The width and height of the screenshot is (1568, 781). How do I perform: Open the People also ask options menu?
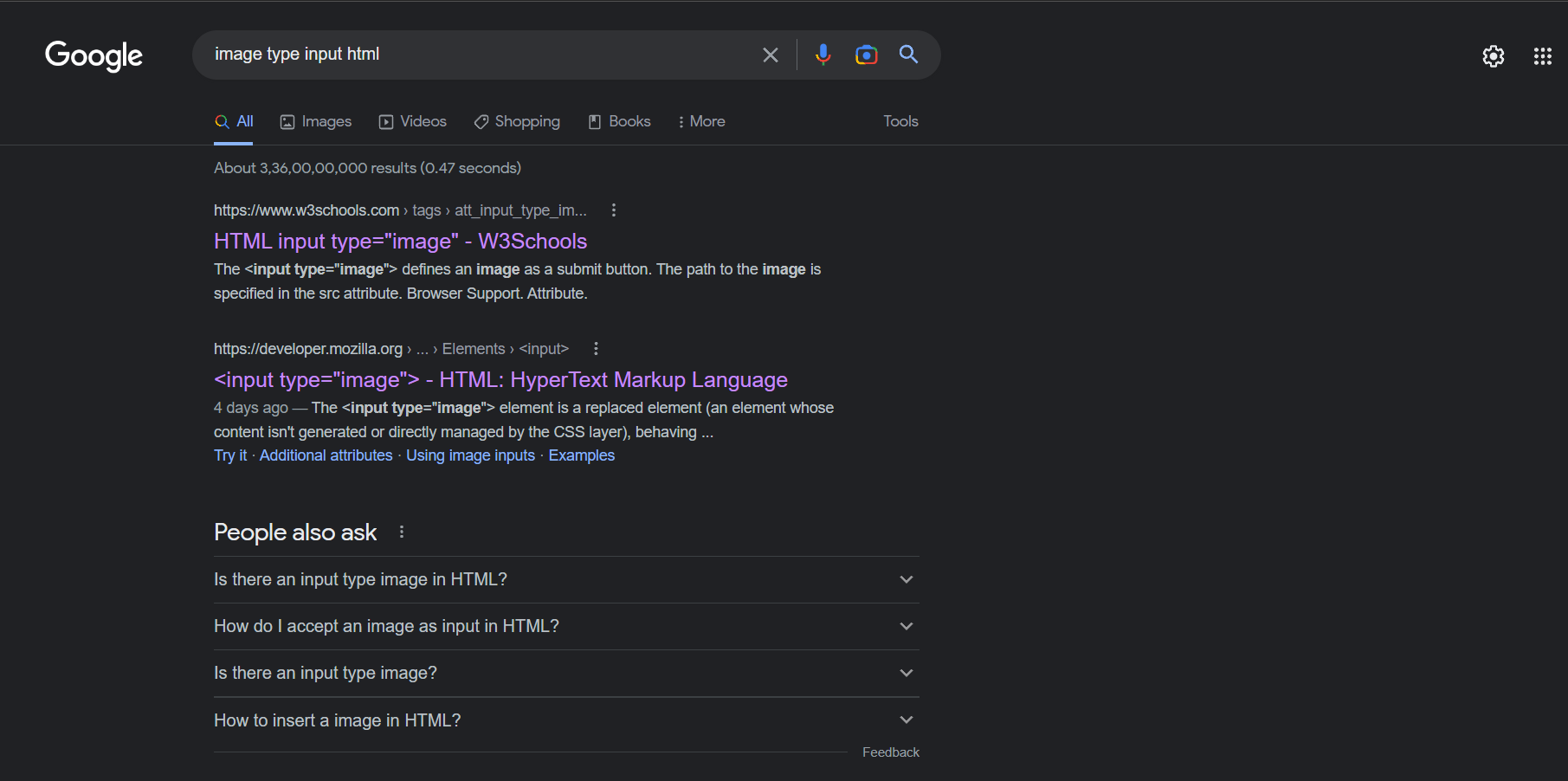pos(402,532)
